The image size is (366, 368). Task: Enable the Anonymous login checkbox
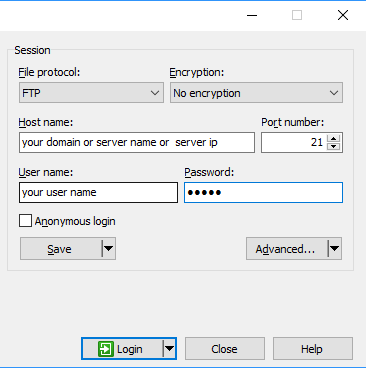[x=25, y=221]
